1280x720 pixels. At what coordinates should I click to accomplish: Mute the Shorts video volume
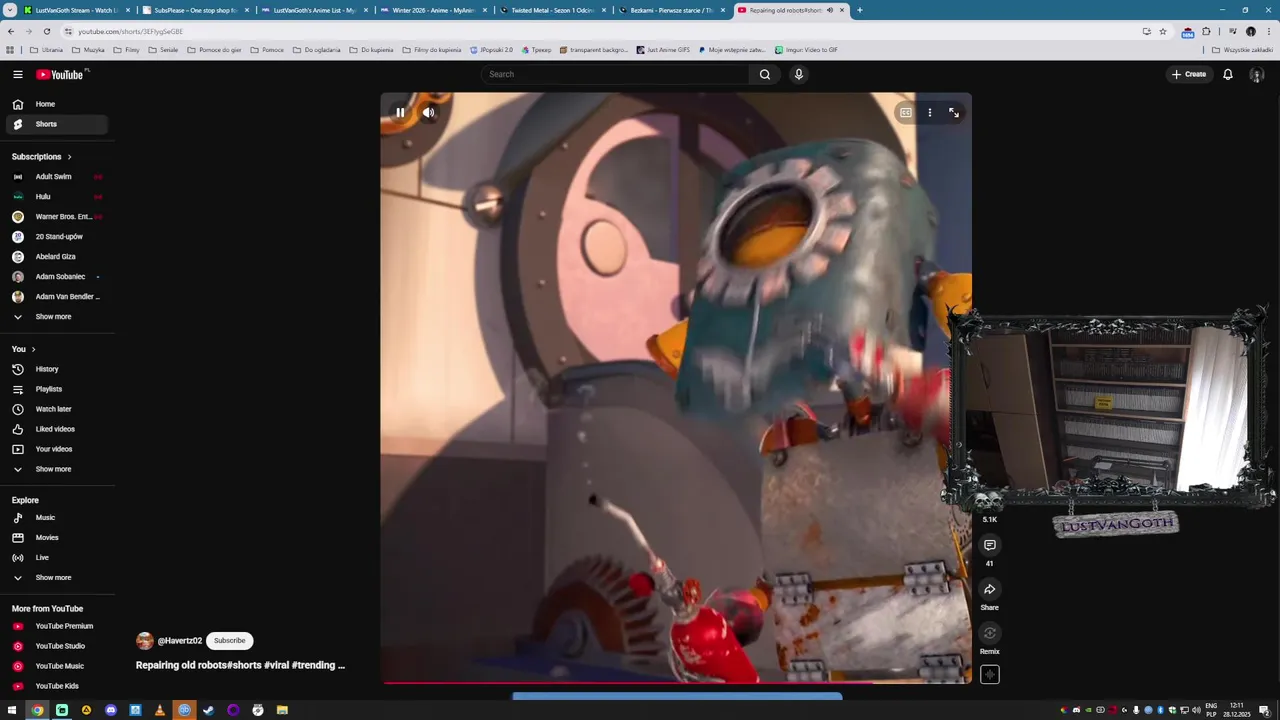pyautogui.click(x=428, y=112)
